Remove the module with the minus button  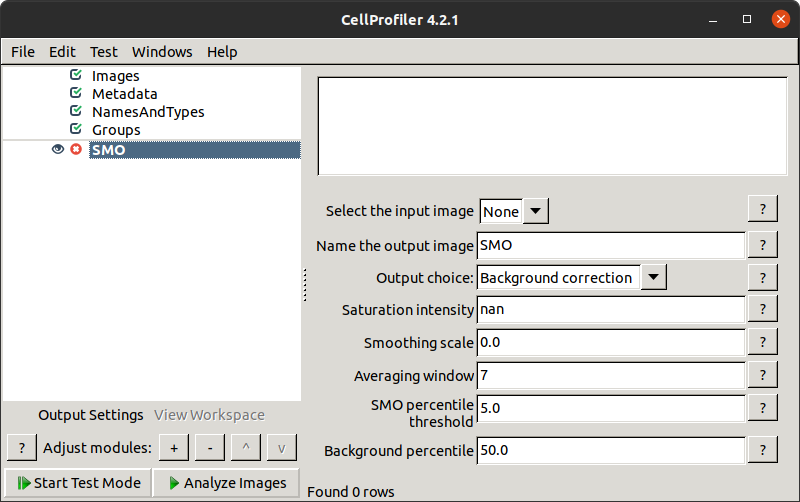pyautogui.click(x=210, y=448)
